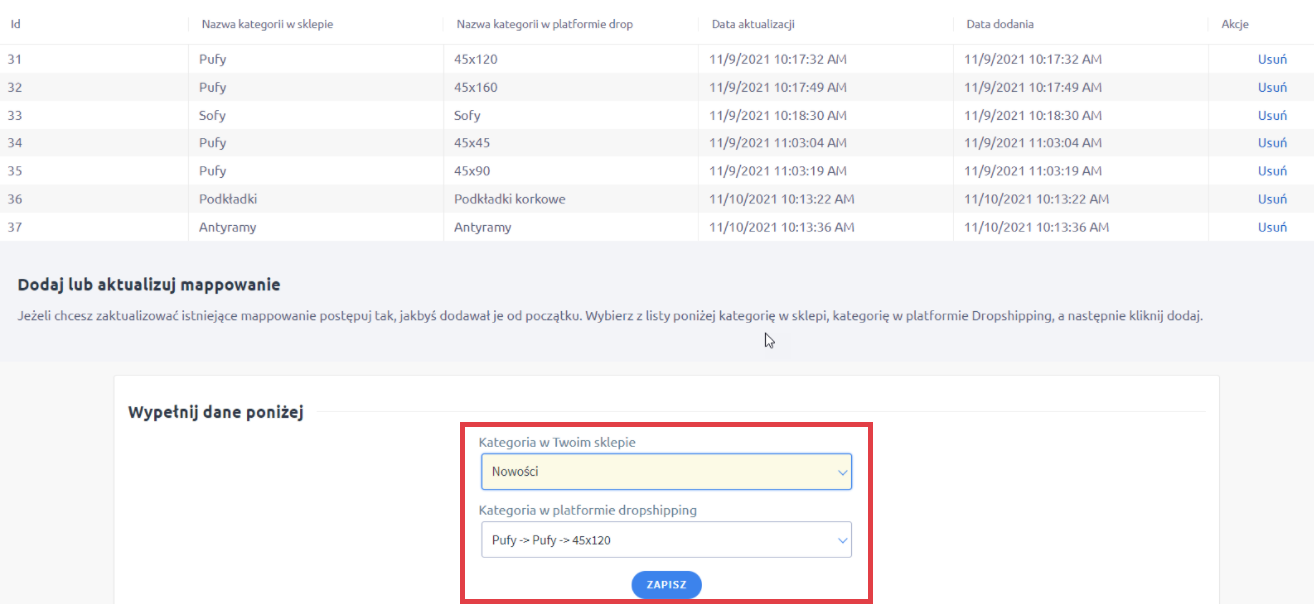
Task: Delete mapping row with Id 35
Action: coord(1272,171)
